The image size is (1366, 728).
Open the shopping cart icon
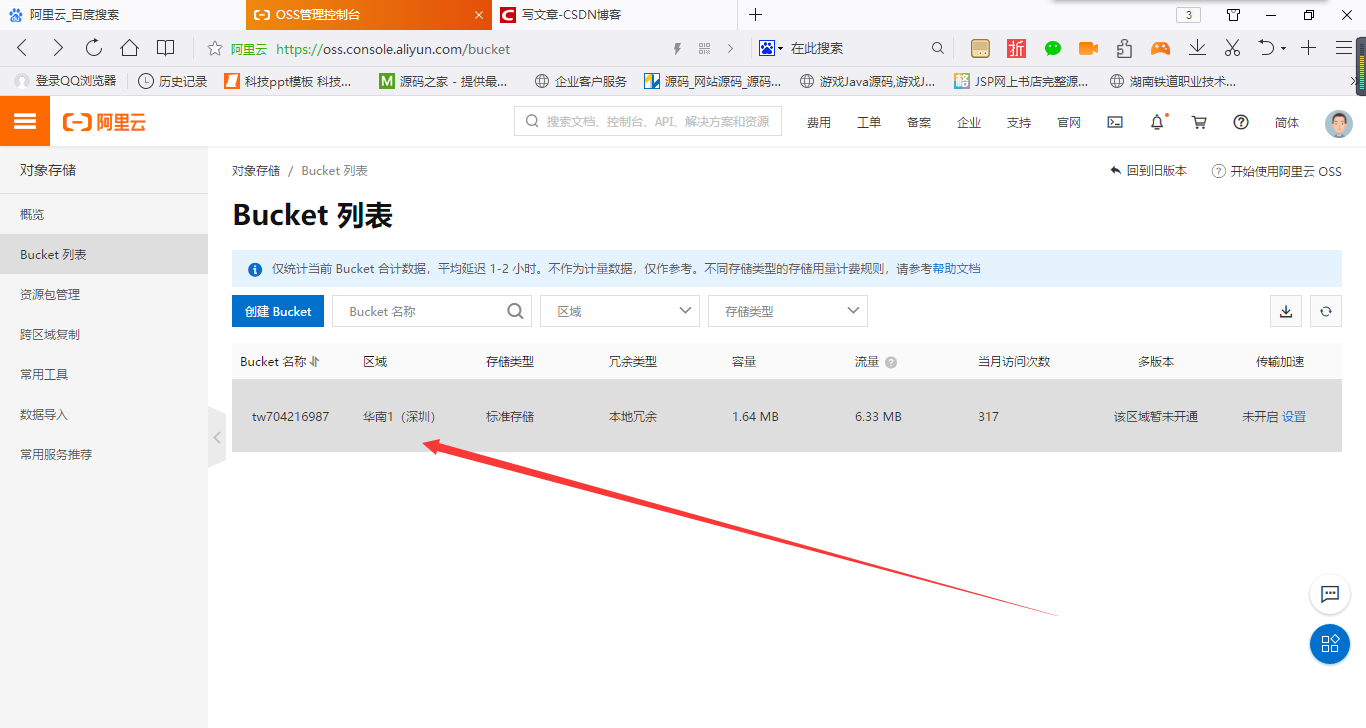click(1198, 121)
